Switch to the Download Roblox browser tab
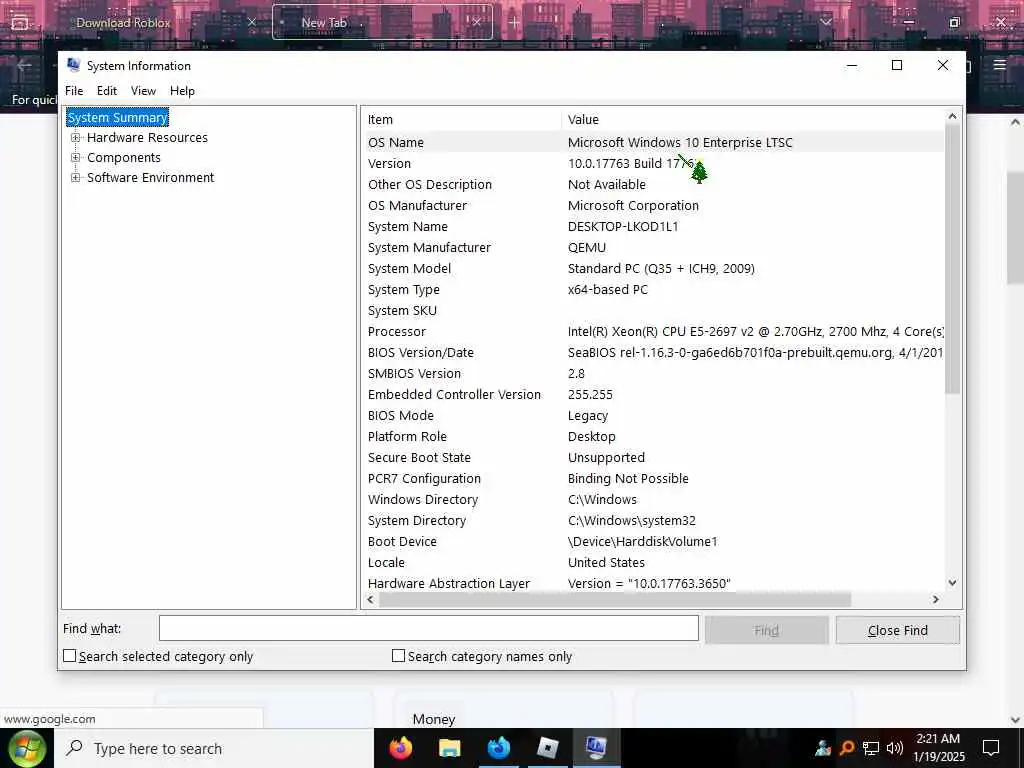 point(123,22)
